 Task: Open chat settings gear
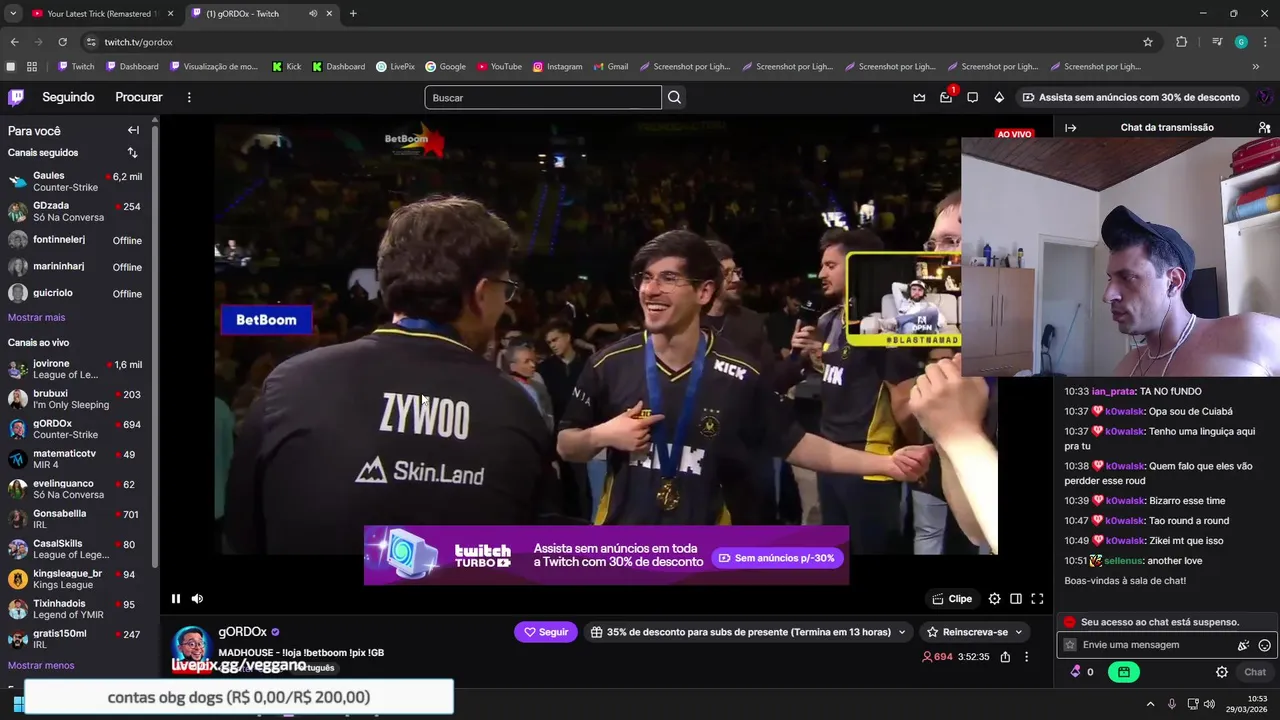pos(1222,672)
